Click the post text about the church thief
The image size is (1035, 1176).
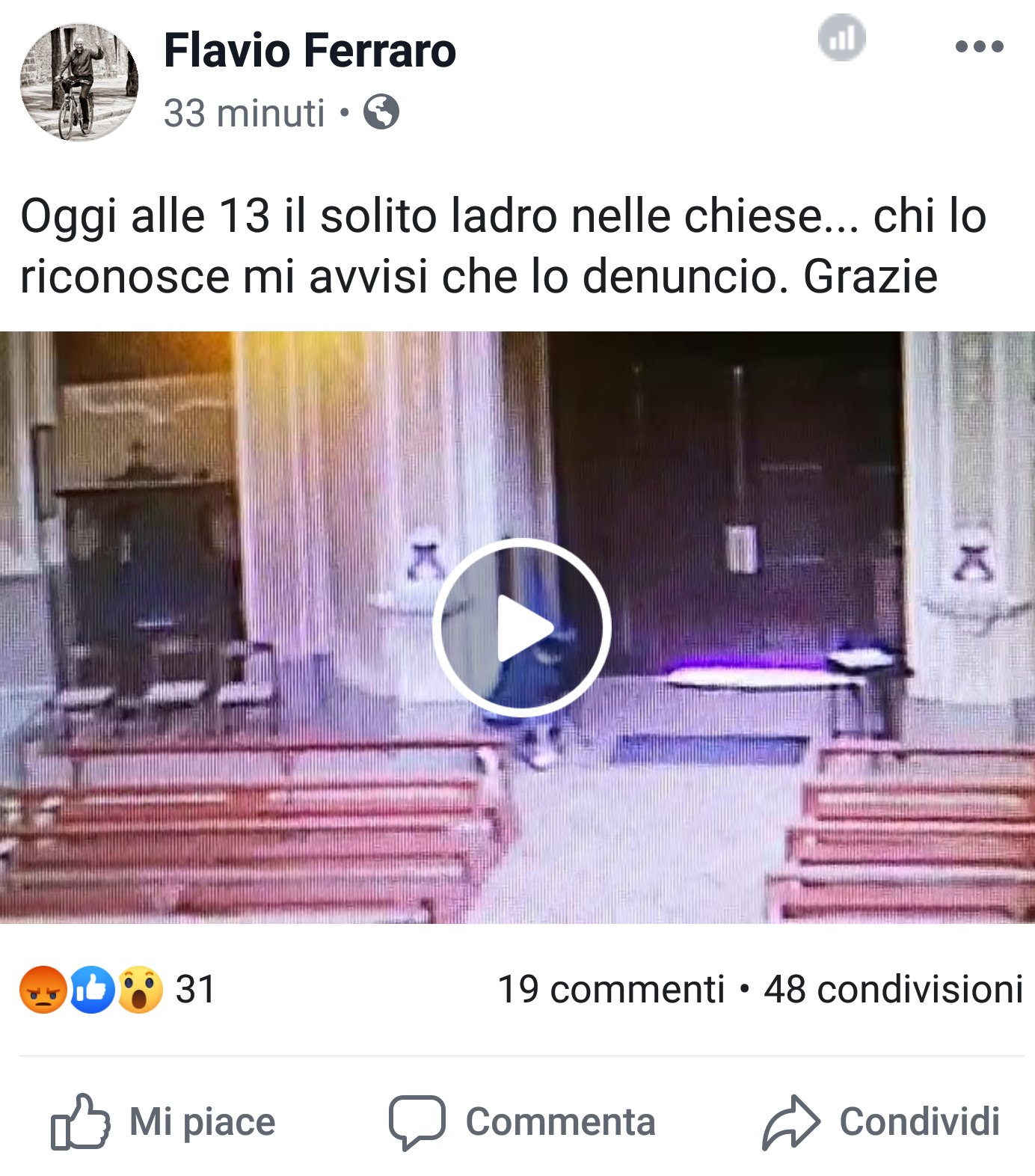point(503,246)
